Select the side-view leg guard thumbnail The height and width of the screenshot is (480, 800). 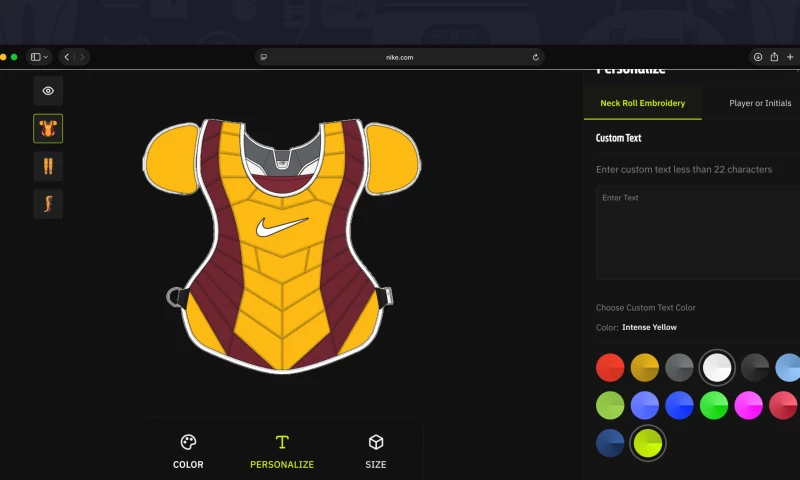[48, 204]
